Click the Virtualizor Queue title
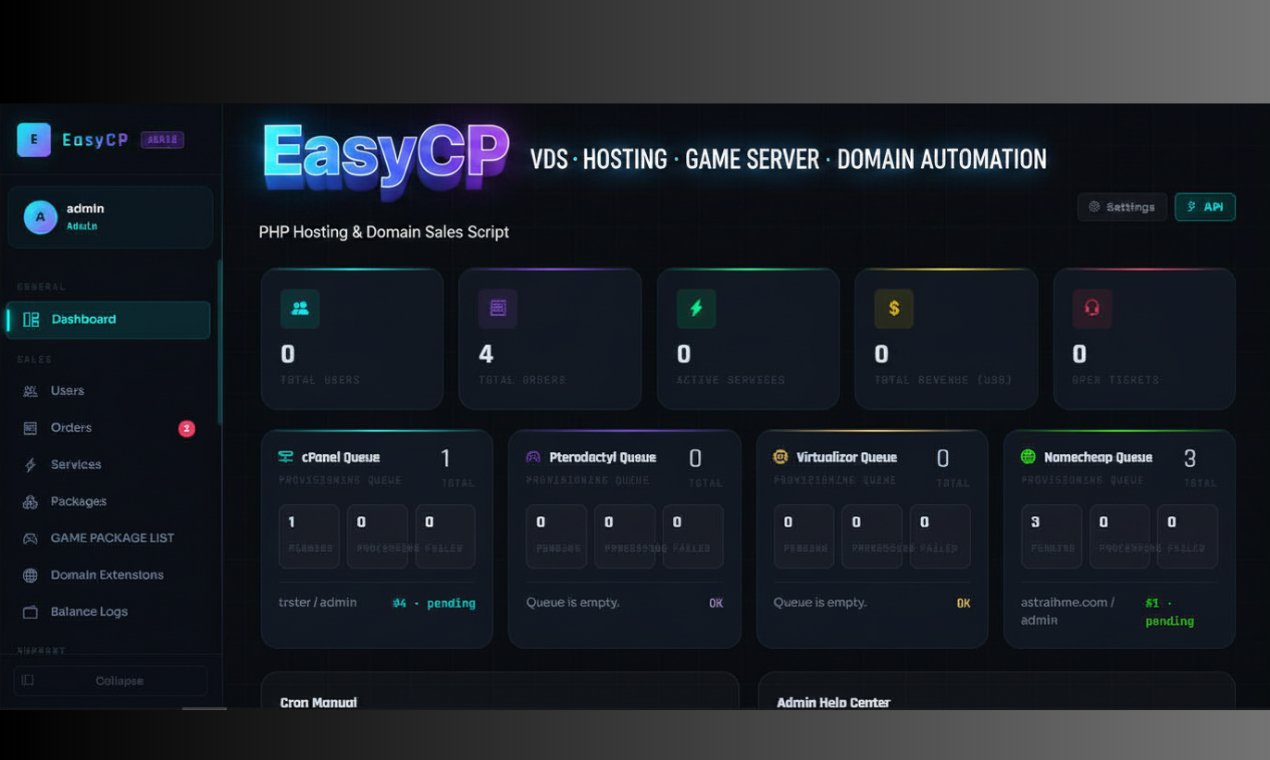 [x=847, y=458]
